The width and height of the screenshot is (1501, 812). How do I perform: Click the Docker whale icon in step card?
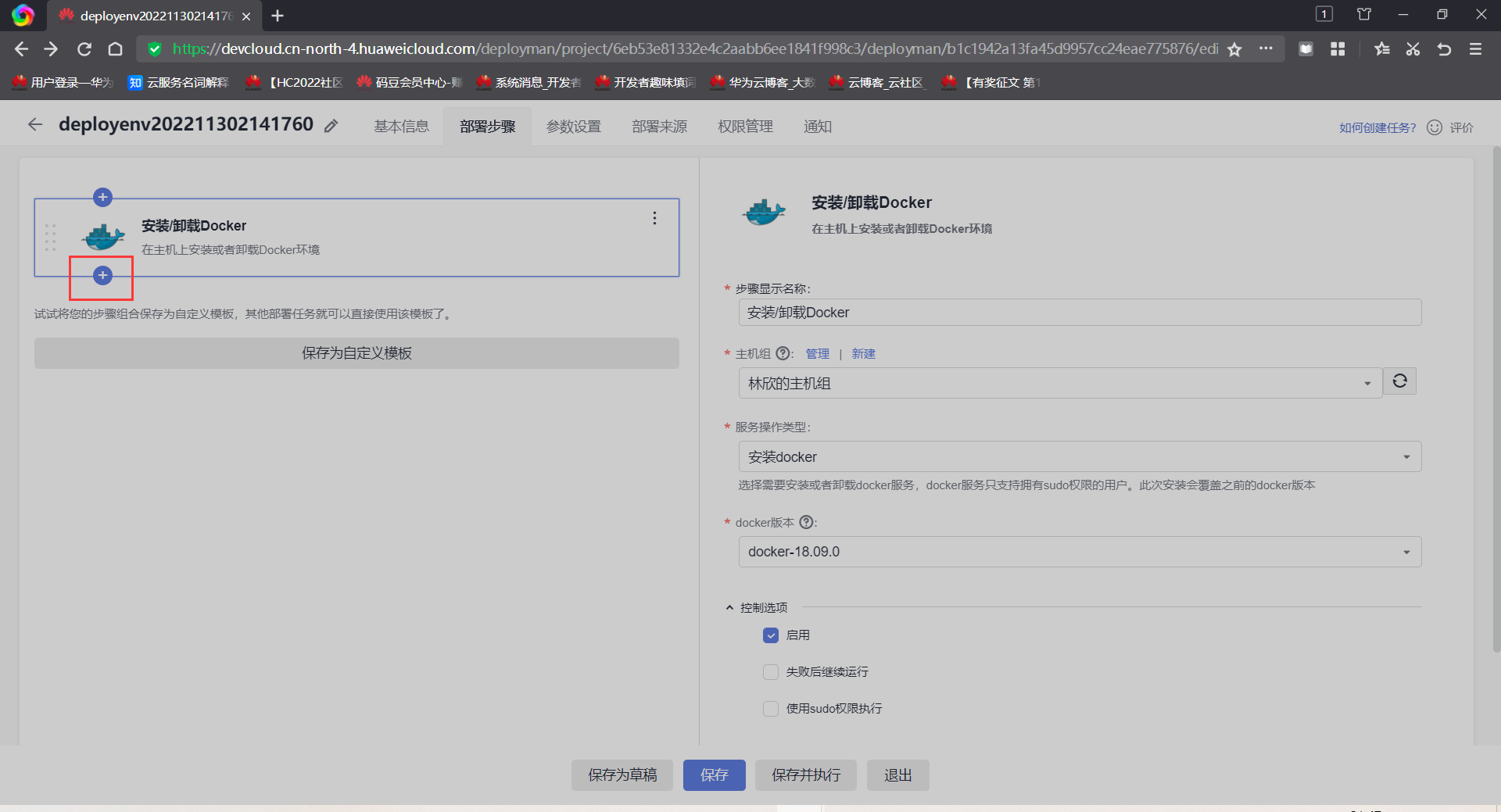point(103,237)
